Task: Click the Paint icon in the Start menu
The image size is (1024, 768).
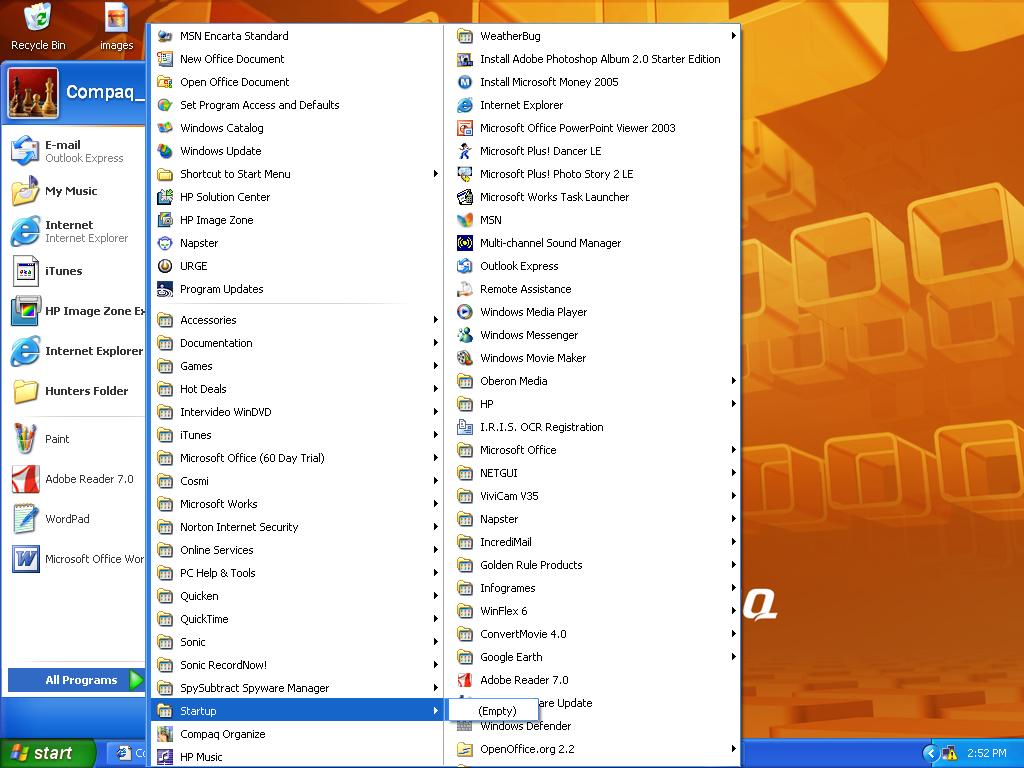Action: (25, 439)
